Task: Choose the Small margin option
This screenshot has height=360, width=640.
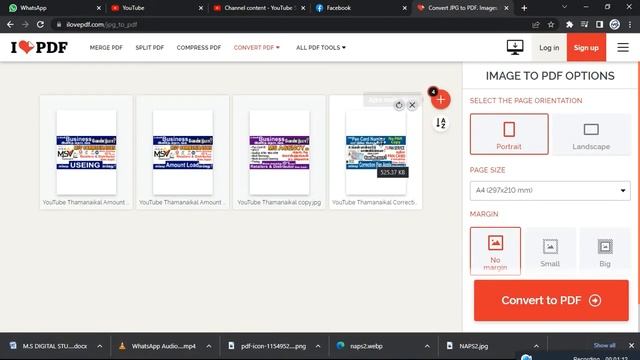Action: (550, 251)
